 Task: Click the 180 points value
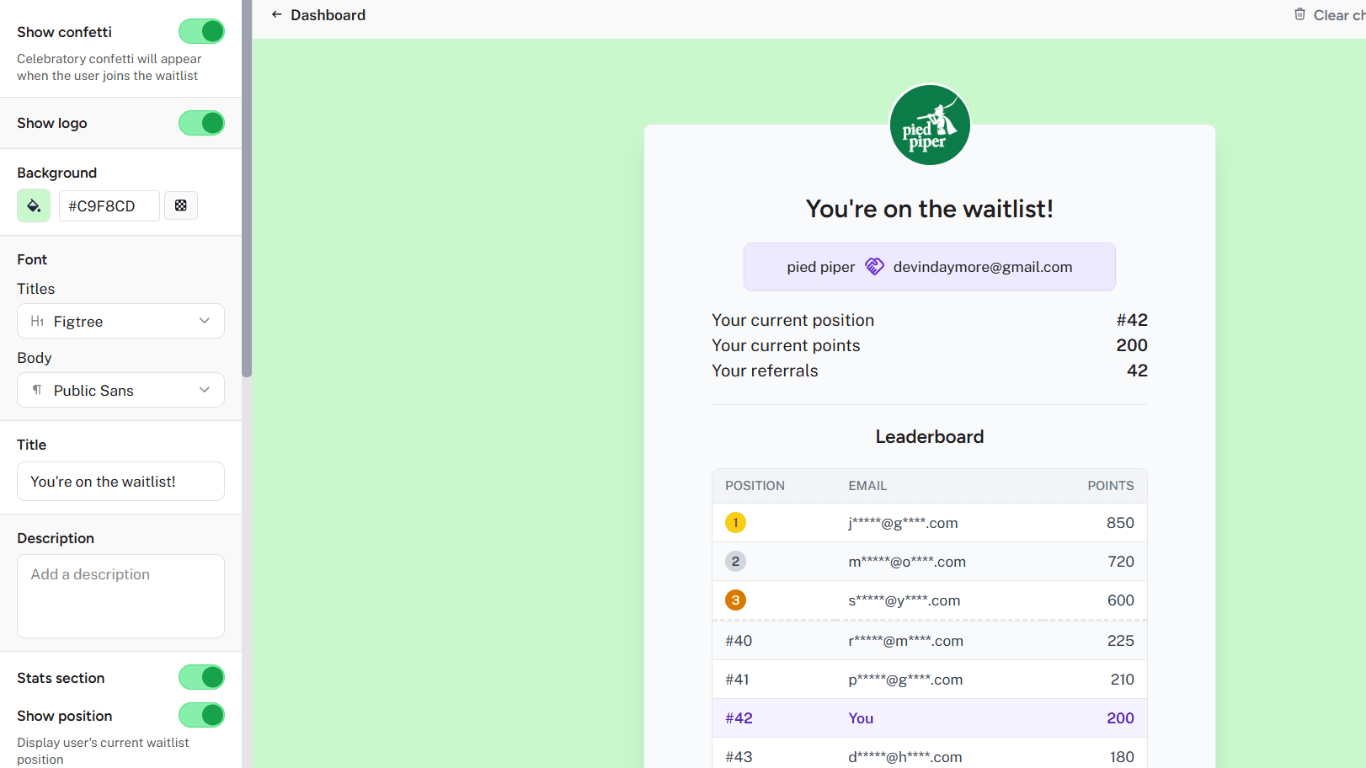click(1122, 757)
